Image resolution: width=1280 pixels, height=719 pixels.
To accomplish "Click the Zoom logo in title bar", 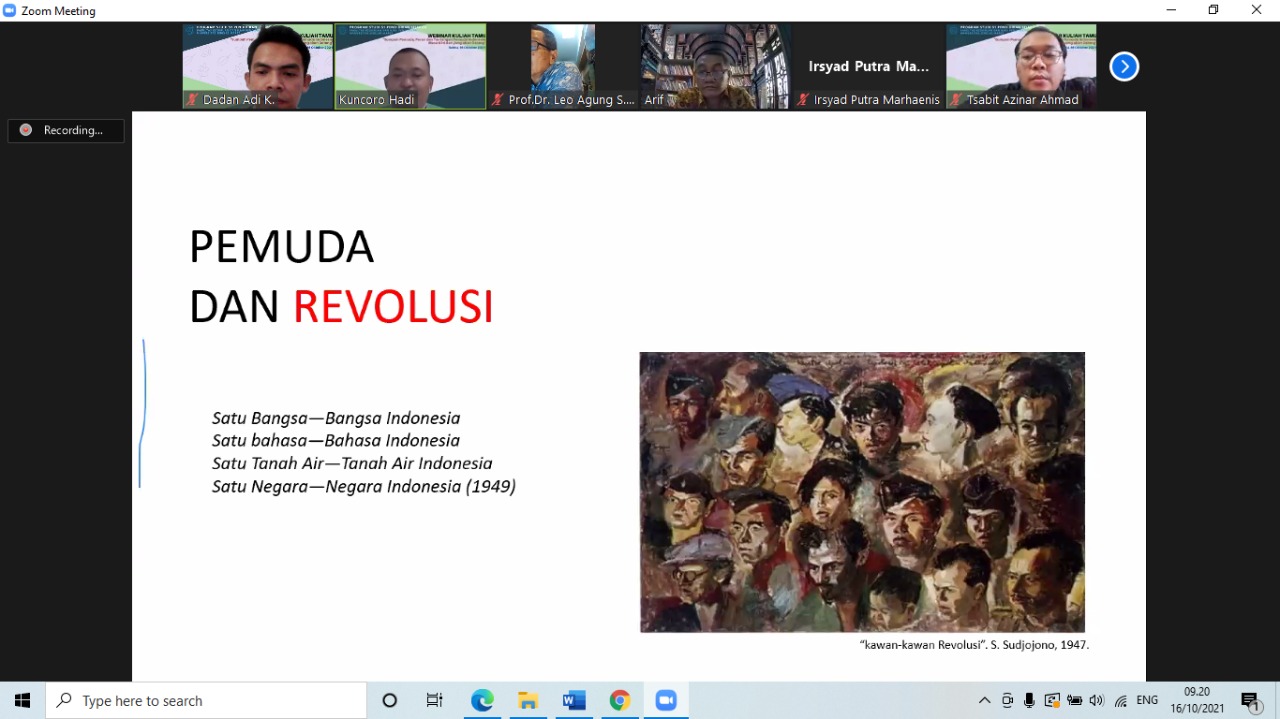I will click(10, 10).
